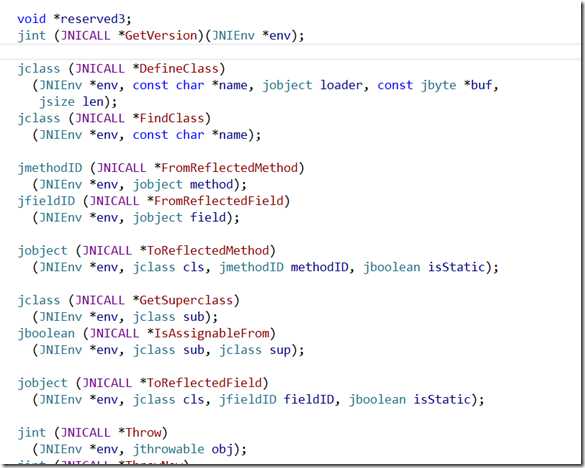Click the jthrowable type keyword
The height and width of the screenshot is (468, 585).
pos(169,449)
